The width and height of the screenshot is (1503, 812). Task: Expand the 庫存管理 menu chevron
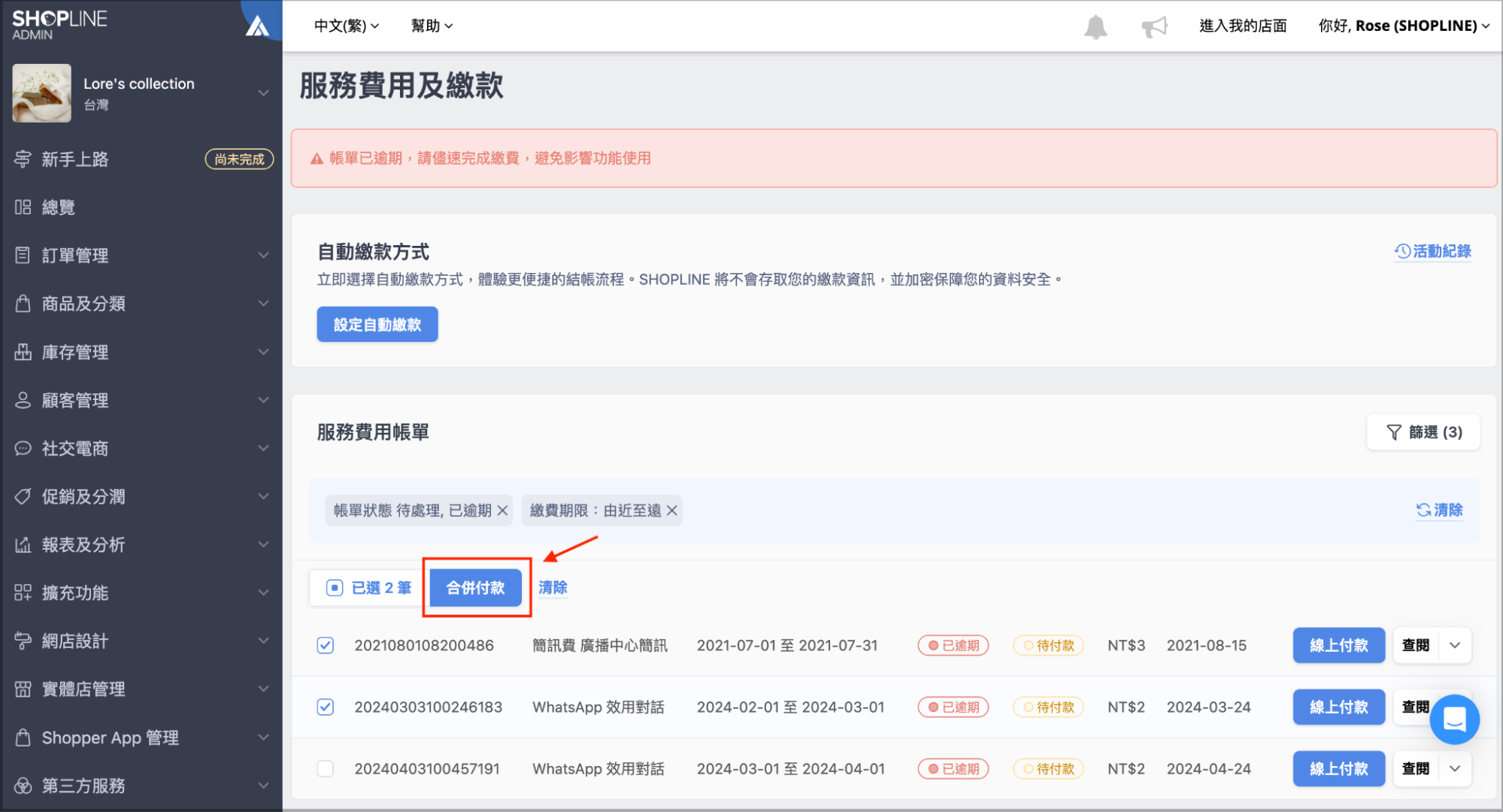click(263, 352)
